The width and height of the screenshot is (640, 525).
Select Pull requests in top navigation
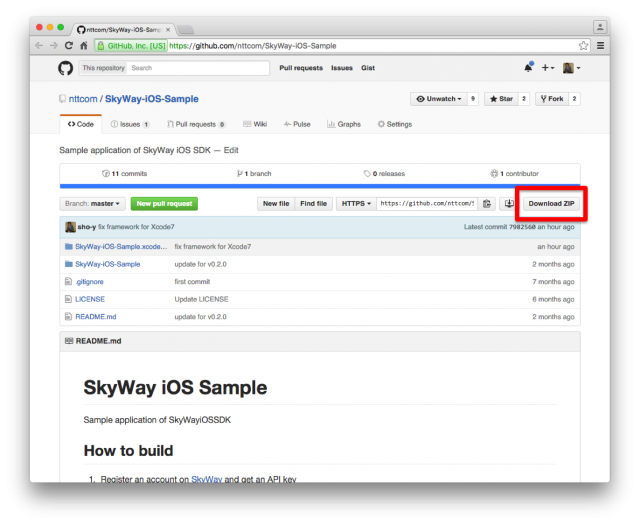point(301,68)
